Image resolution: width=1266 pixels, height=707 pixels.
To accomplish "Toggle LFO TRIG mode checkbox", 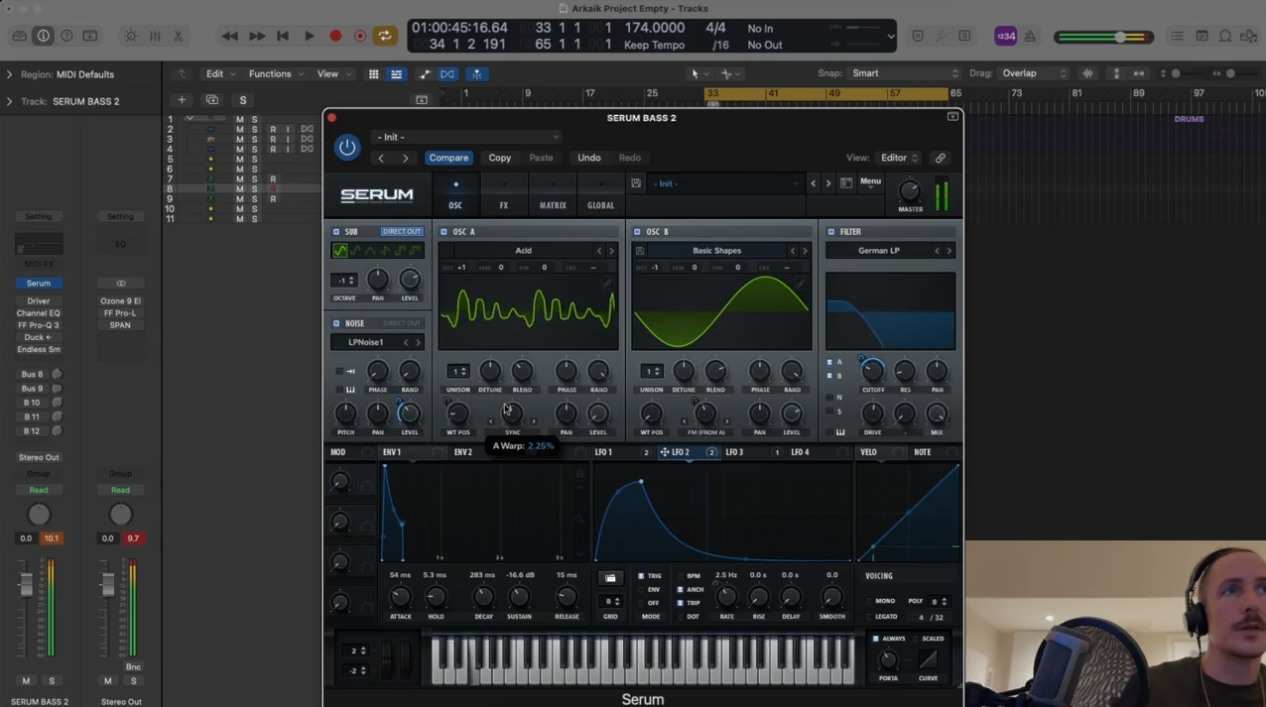I will 641,576.
